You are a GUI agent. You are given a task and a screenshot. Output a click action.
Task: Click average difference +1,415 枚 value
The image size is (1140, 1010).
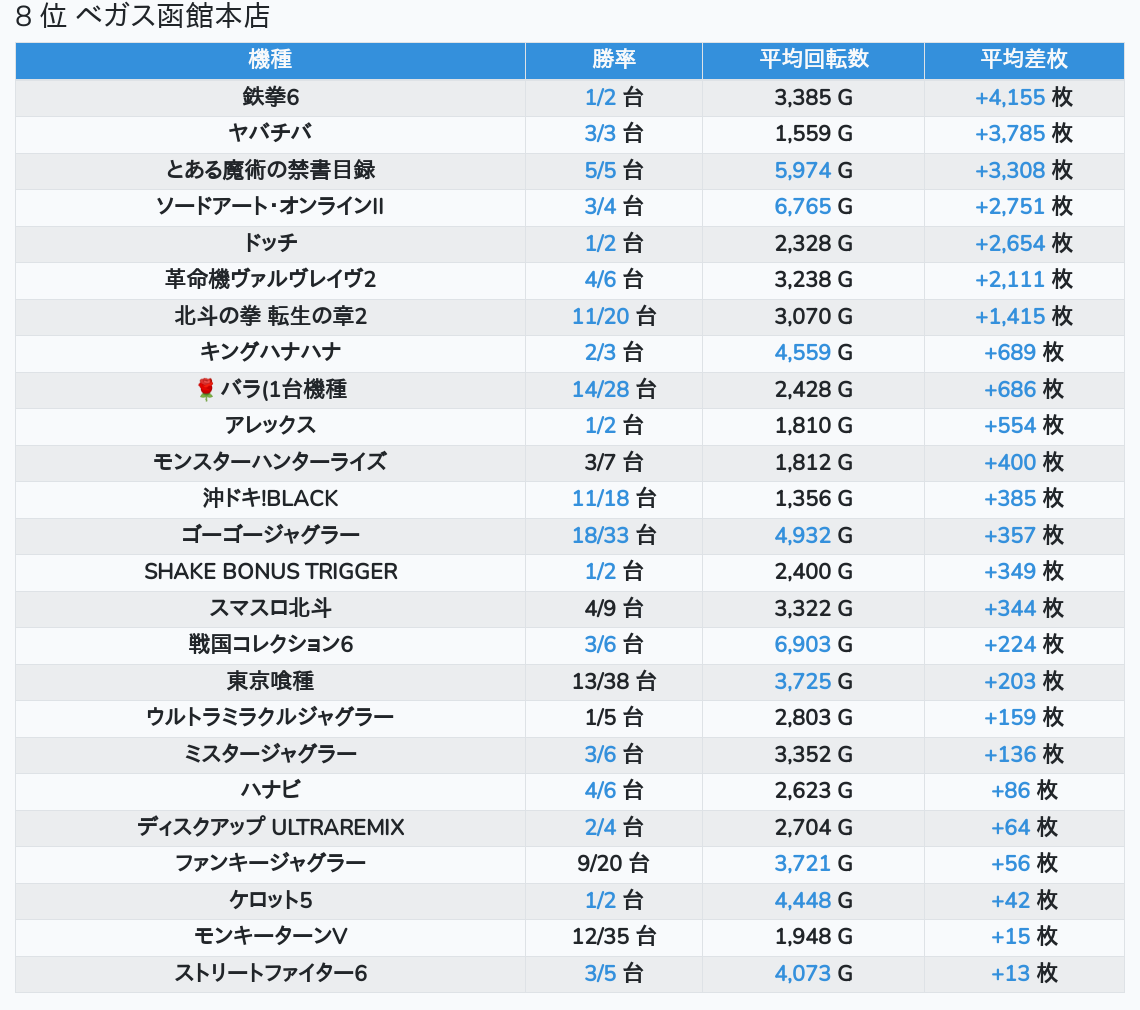click(x=1024, y=316)
